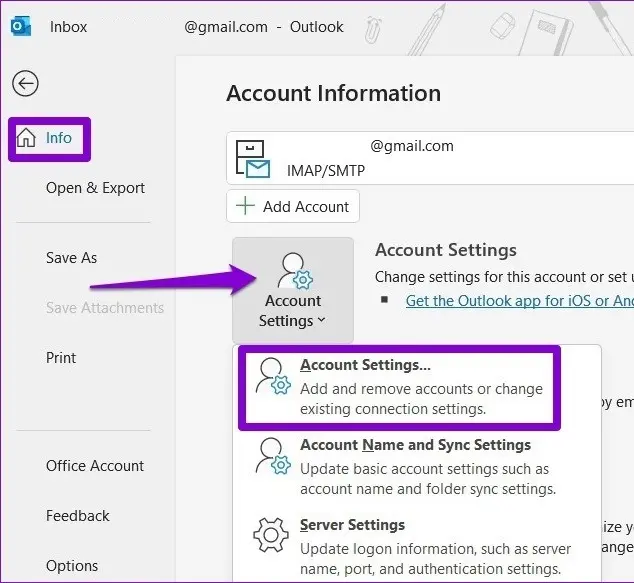Viewport: 634px width, 583px height.
Task: Click the Outlook logo in title bar
Action: pos(21,27)
